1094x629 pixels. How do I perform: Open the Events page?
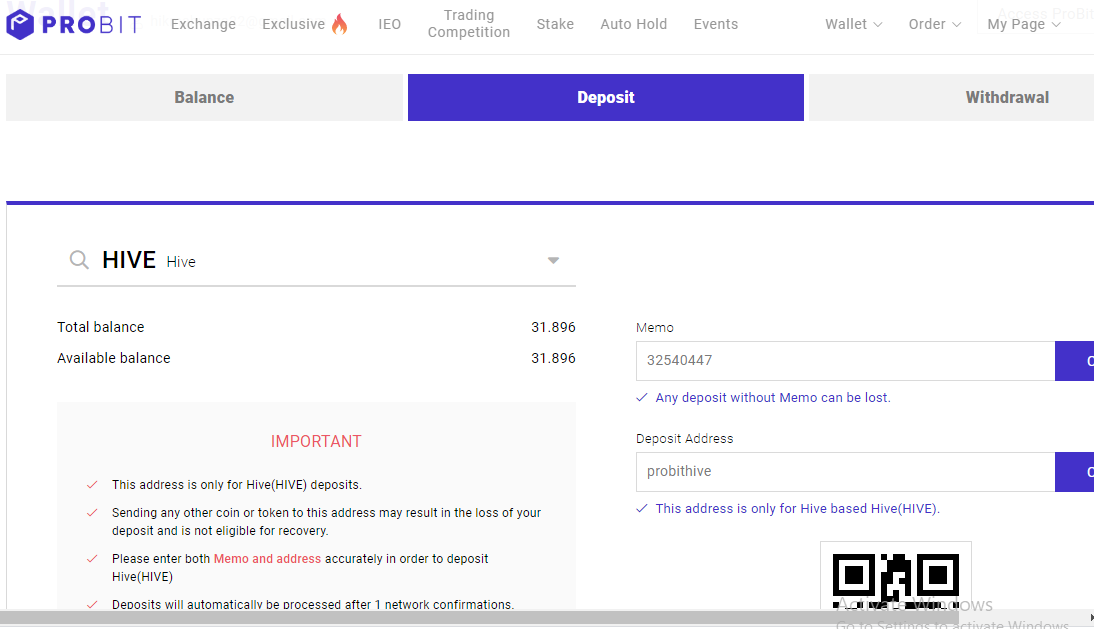pos(715,24)
